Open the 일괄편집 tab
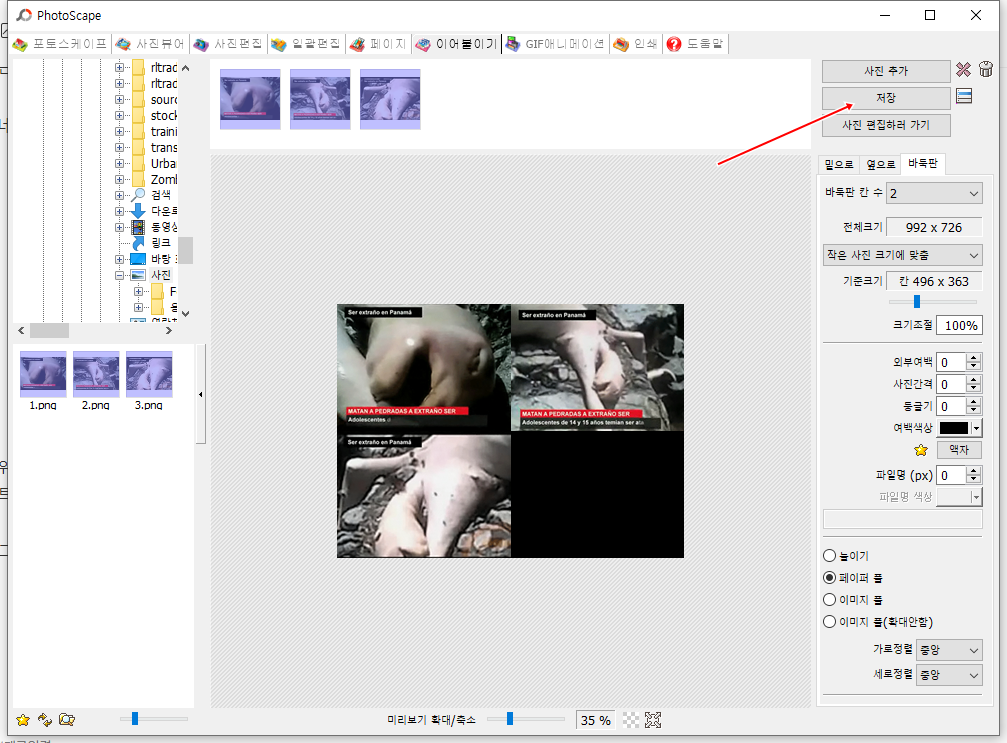The width and height of the screenshot is (1007, 743). 306,44
